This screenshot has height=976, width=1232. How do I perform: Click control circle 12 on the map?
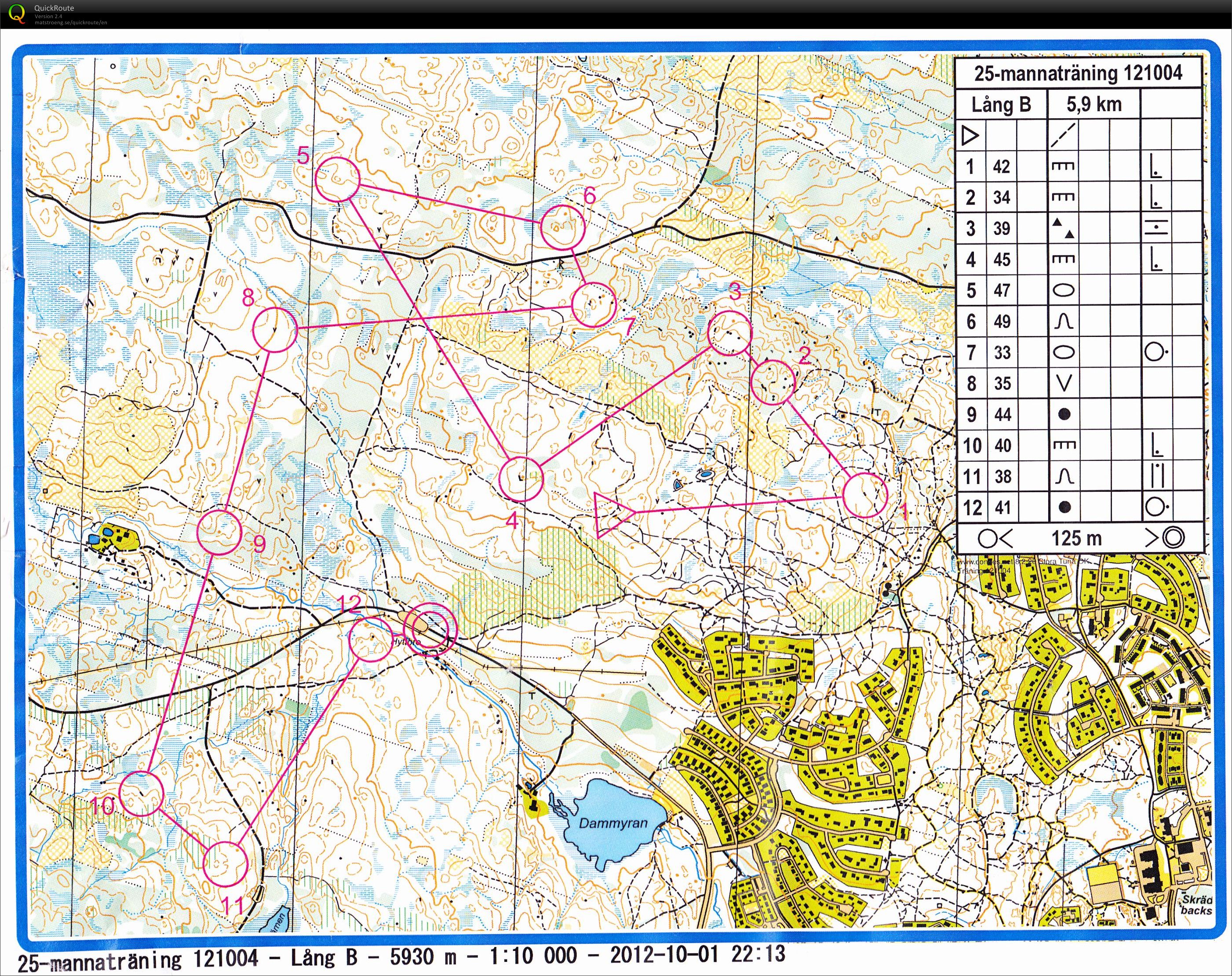(371, 639)
